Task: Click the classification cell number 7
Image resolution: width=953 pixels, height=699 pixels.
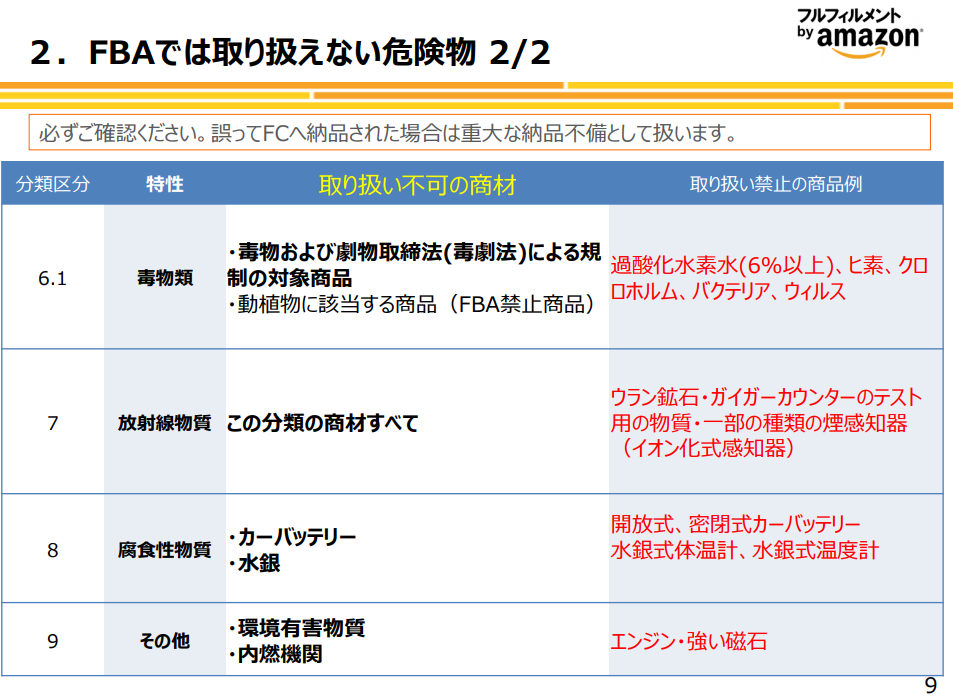Action: click(x=53, y=422)
